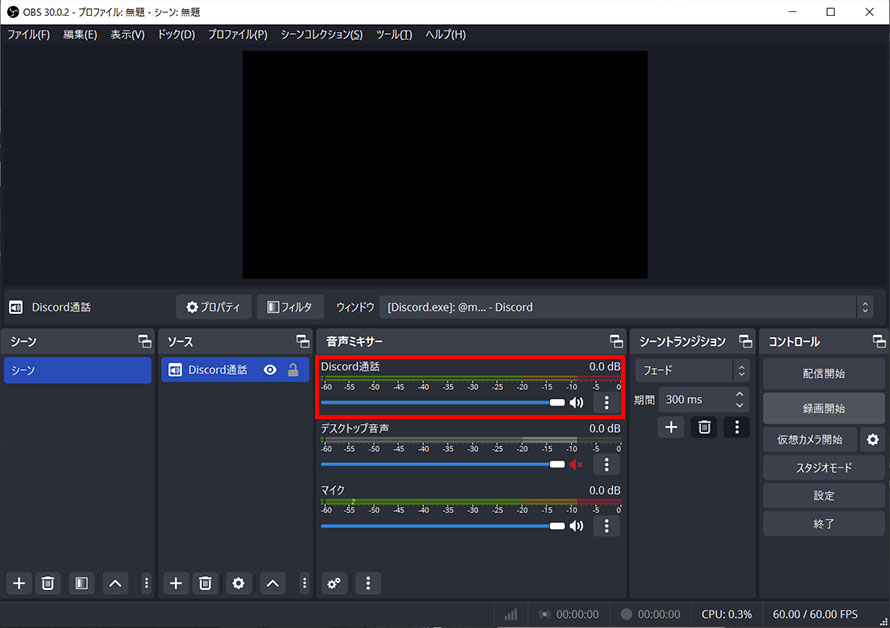Open the ツール(T) menu
Image resolution: width=890 pixels, height=628 pixels.
394,35
